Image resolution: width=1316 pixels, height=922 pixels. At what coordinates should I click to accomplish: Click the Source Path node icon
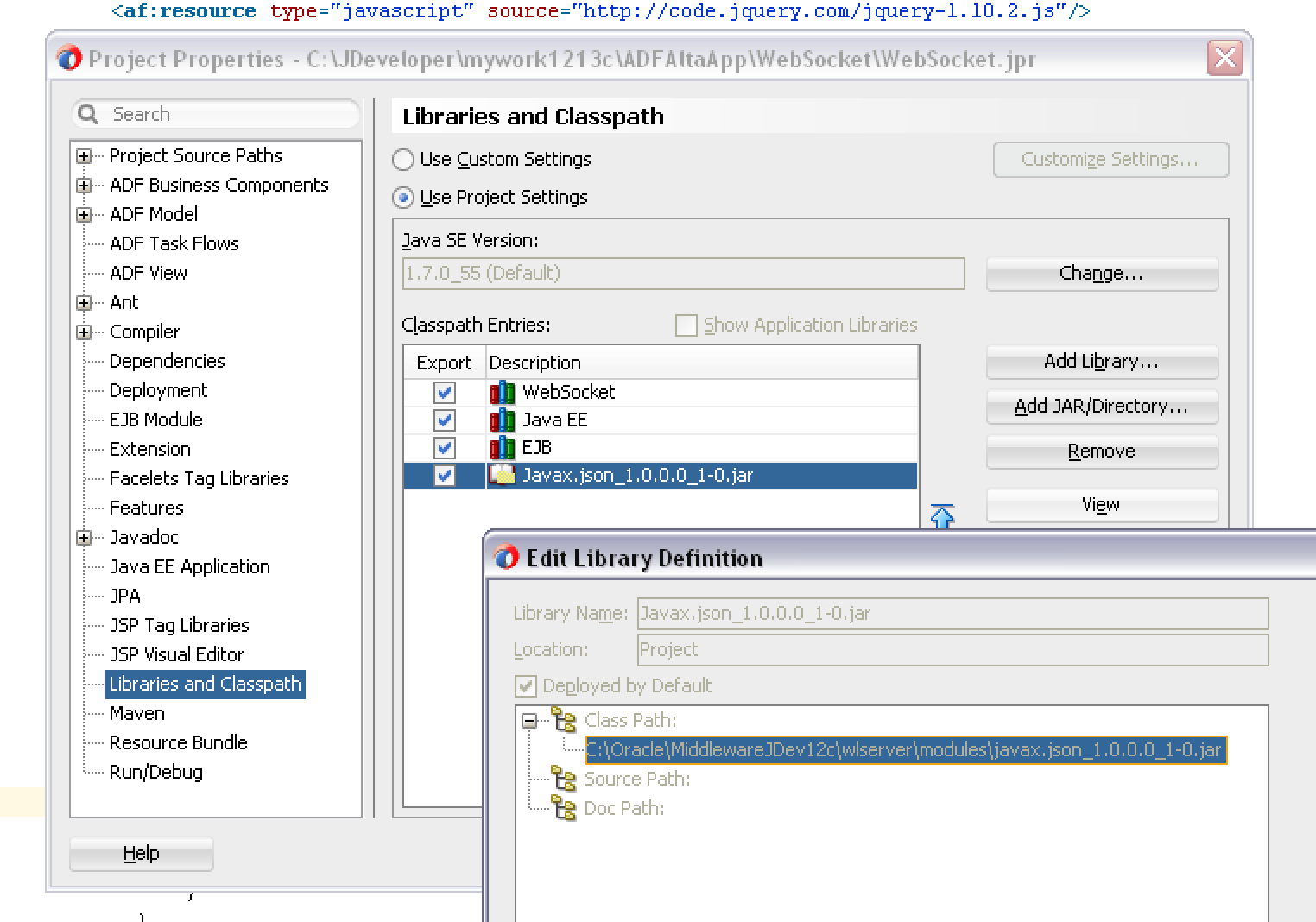[566, 779]
